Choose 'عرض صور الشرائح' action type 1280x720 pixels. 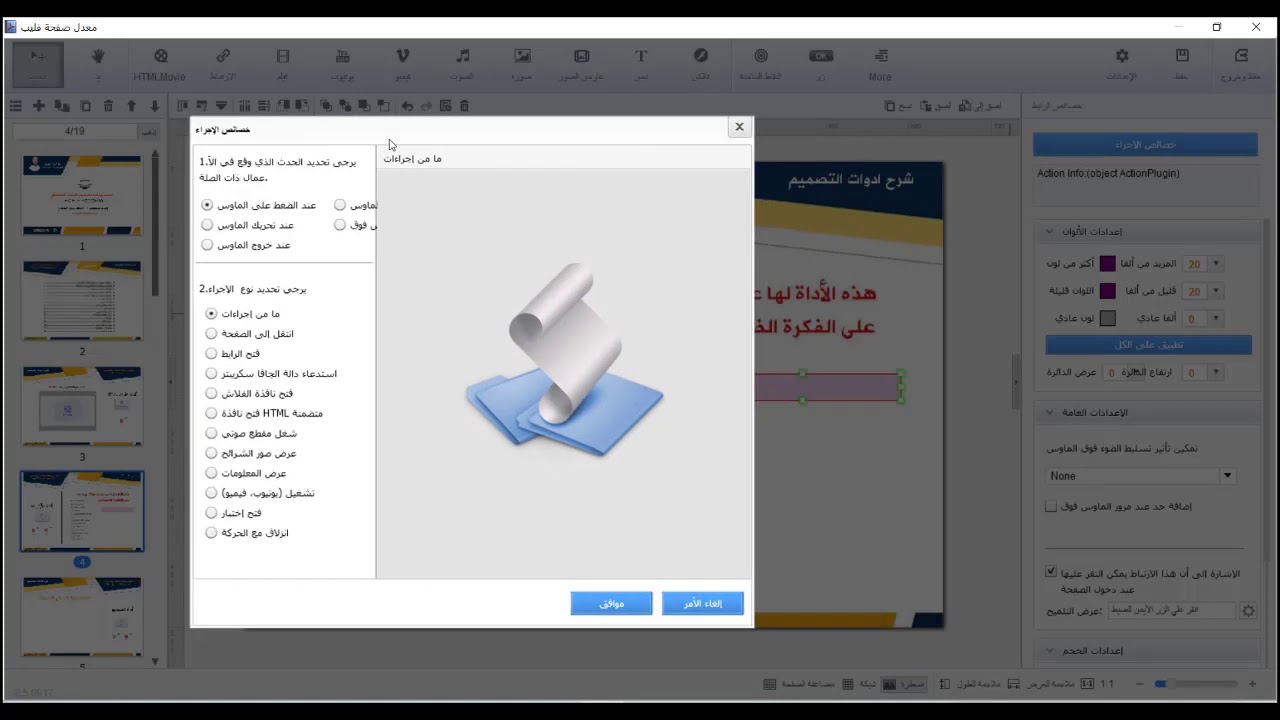pyautogui.click(x=211, y=453)
